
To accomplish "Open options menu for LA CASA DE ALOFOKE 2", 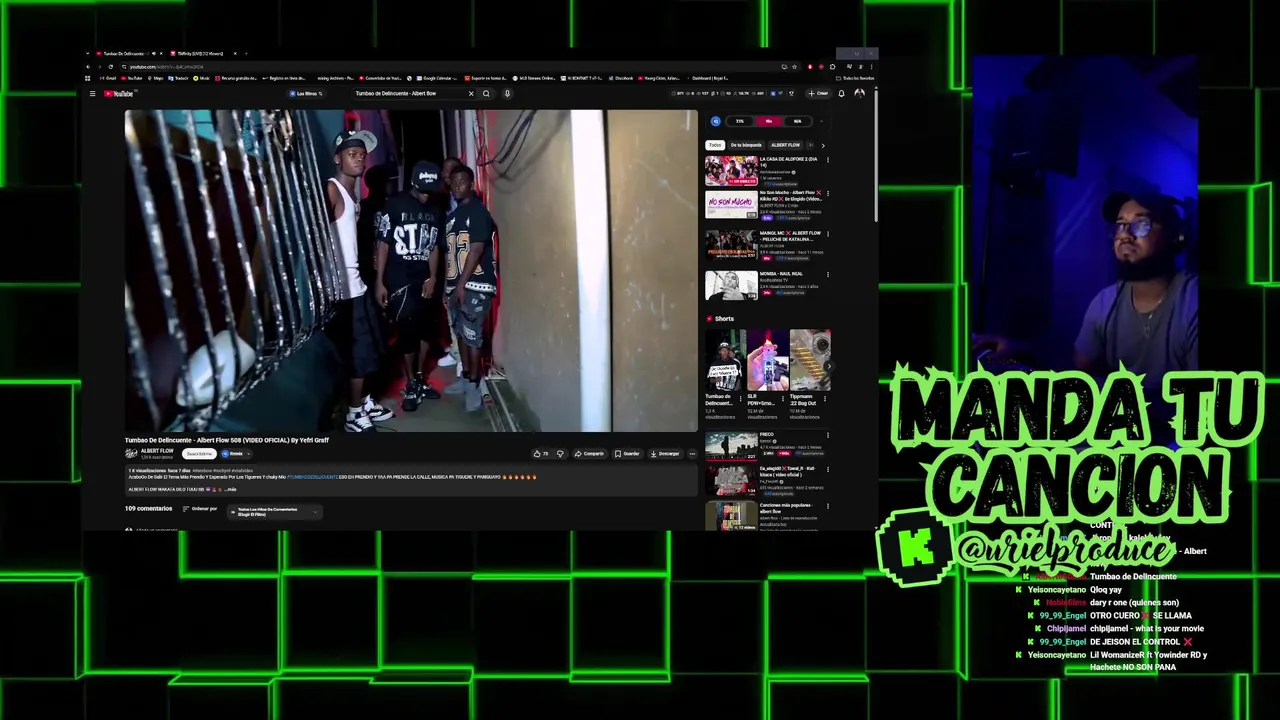I will [828, 160].
